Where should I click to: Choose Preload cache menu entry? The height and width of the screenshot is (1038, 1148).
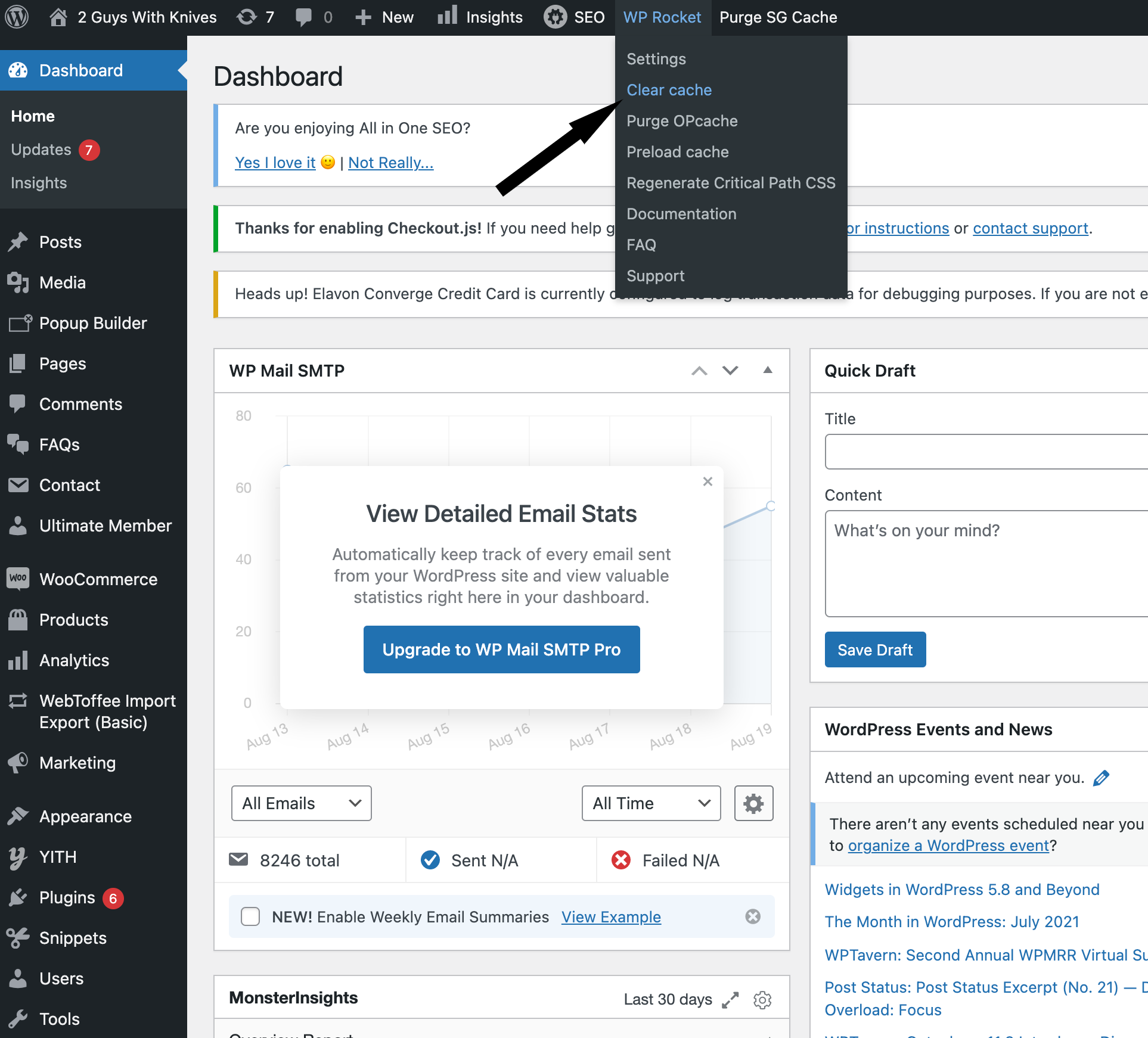[x=677, y=152]
